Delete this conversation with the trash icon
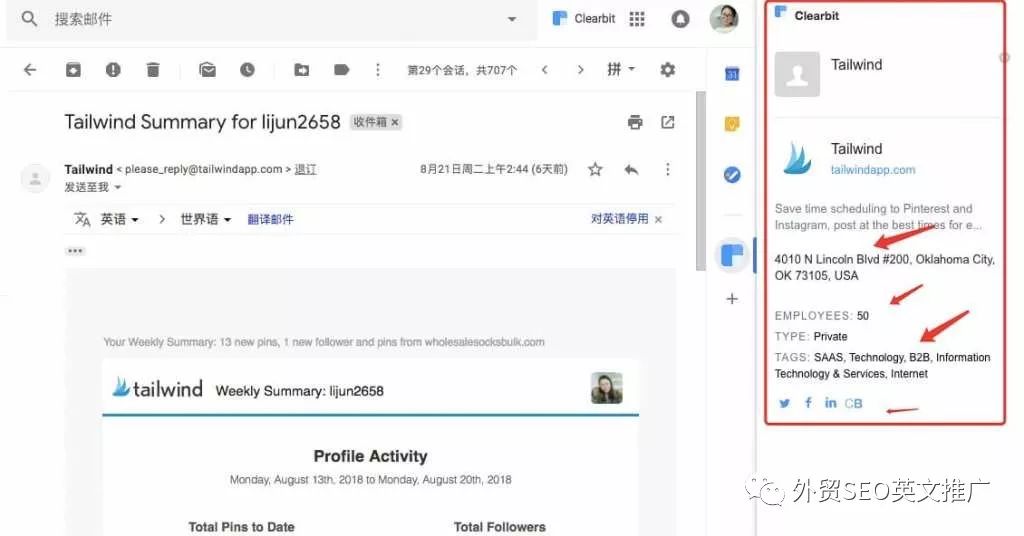Image resolution: width=1024 pixels, height=536 pixels. point(153,69)
